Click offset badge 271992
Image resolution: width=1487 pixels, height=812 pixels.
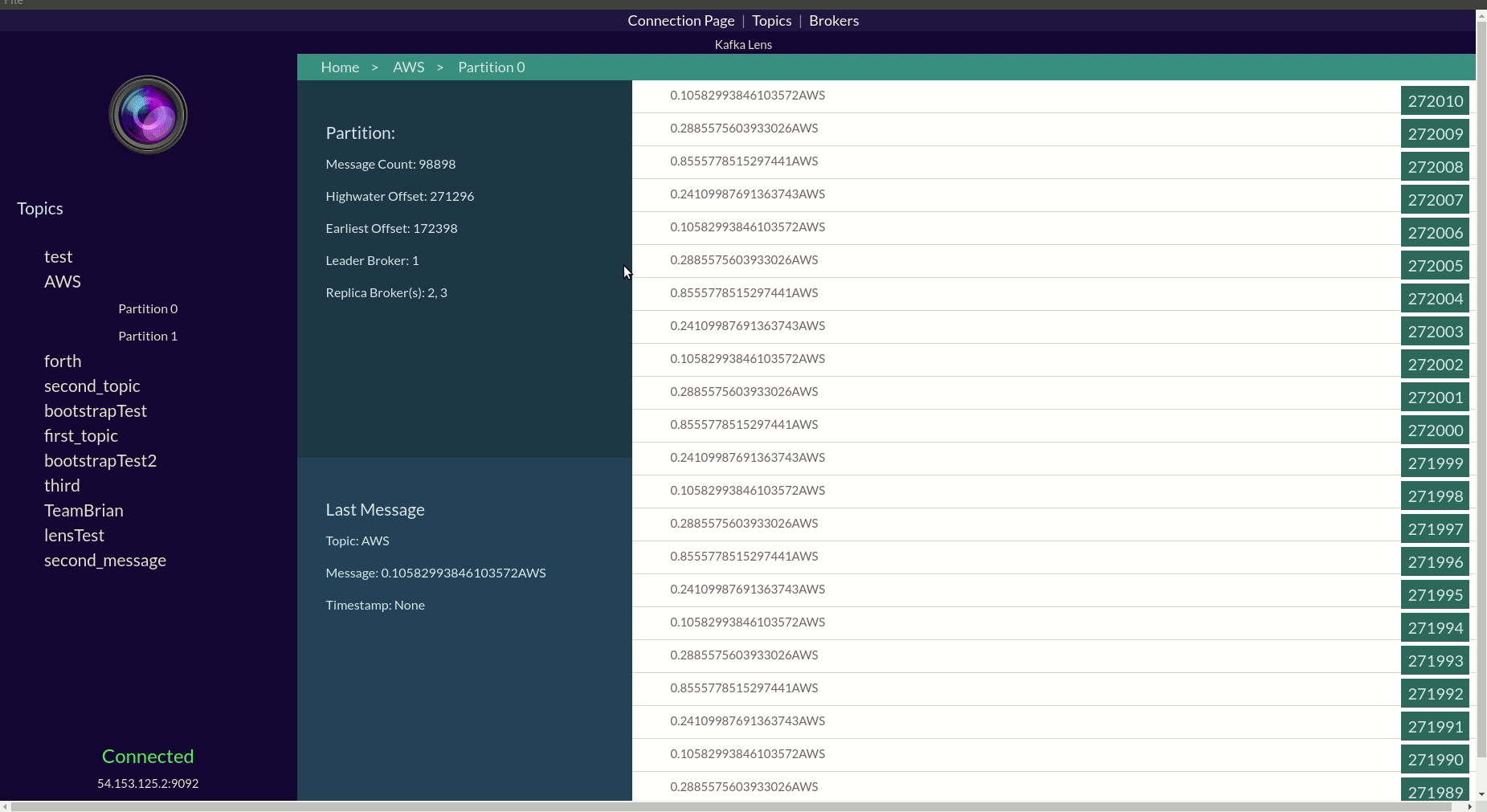point(1435,694)
